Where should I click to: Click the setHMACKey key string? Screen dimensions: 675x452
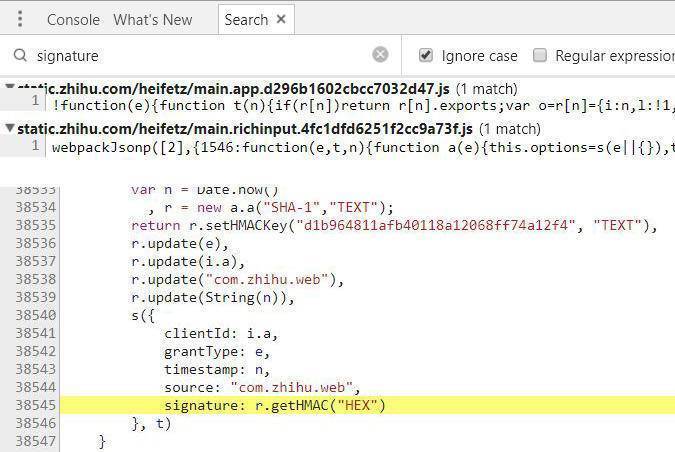pos(436,225)
